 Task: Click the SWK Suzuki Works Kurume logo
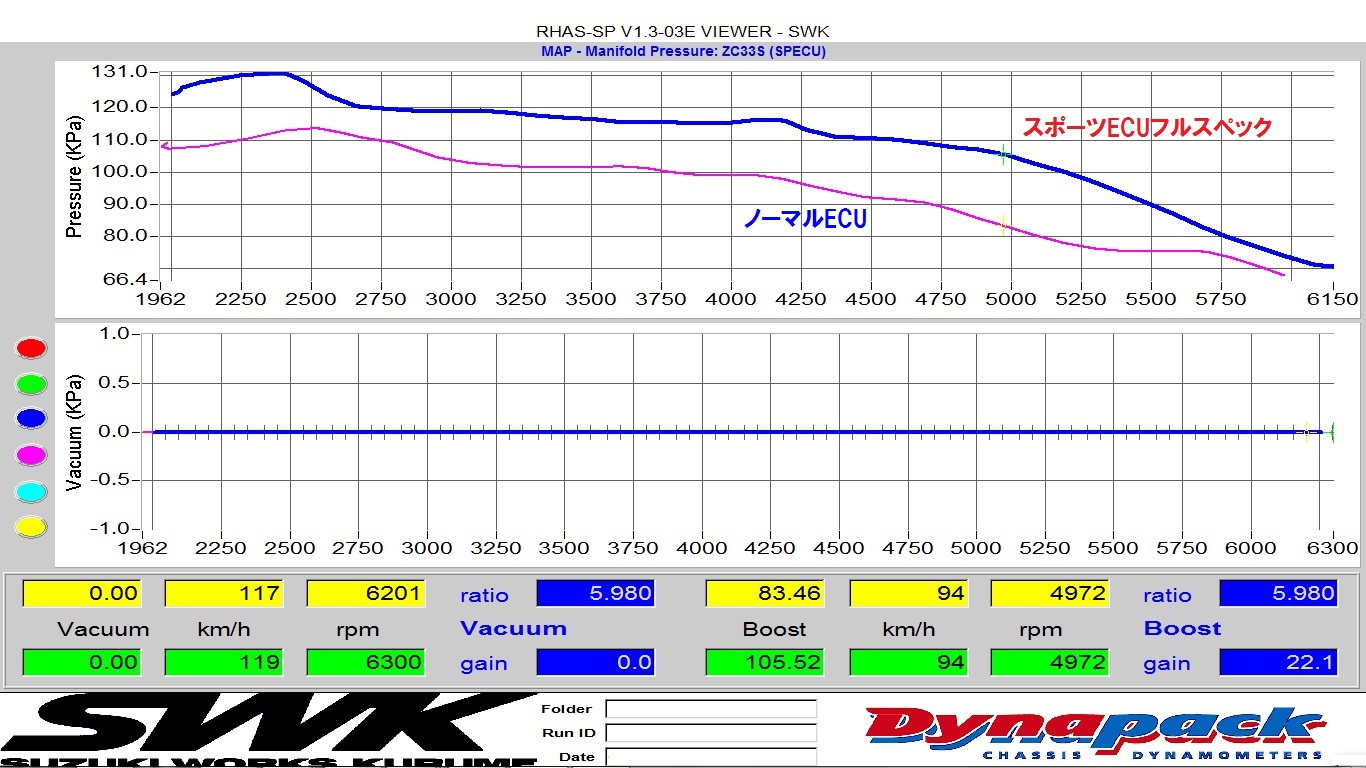270,730
